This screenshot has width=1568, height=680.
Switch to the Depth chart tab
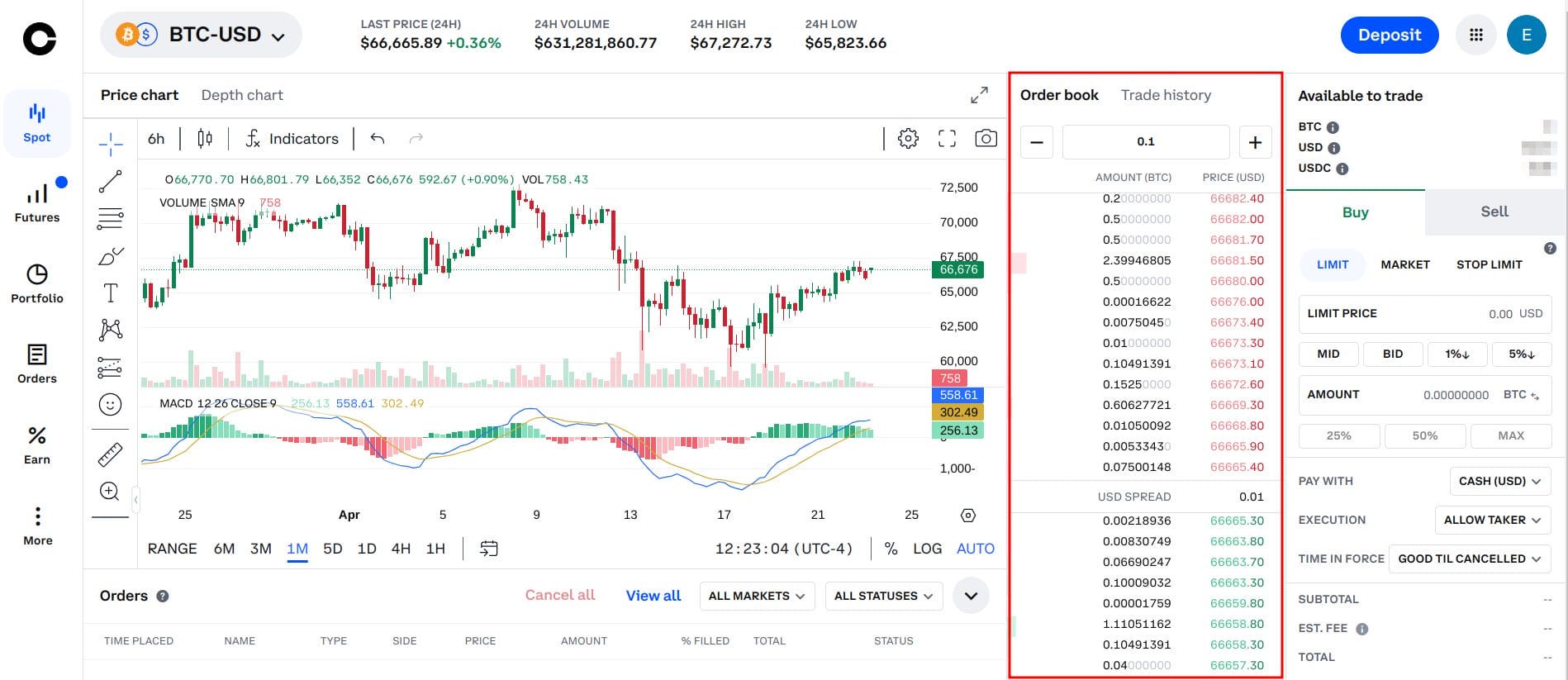[242, 95]
